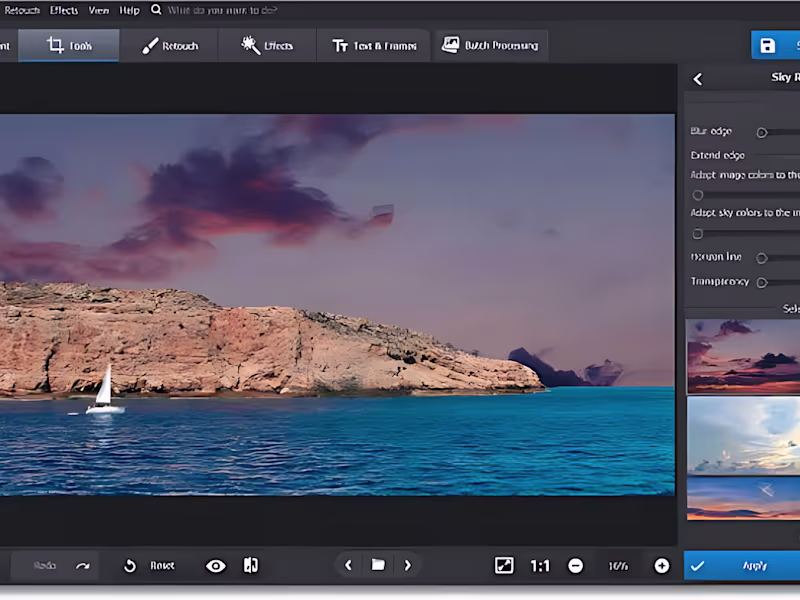The width and height of the screenshot is (800, 600).
Task: Click the Reset icon in bottom toolbar
Action: pyautogui.click(x=129, y=566)
